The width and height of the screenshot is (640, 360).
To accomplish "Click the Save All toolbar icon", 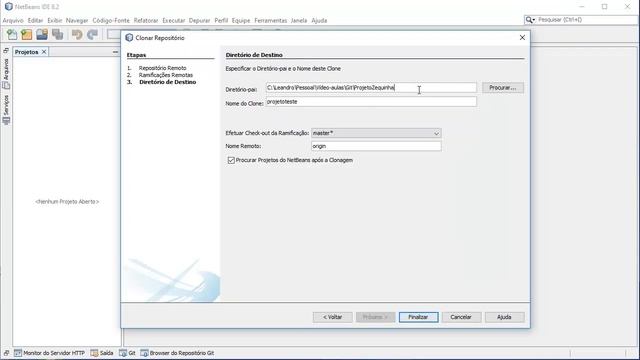I will click(x=58, y=35).
